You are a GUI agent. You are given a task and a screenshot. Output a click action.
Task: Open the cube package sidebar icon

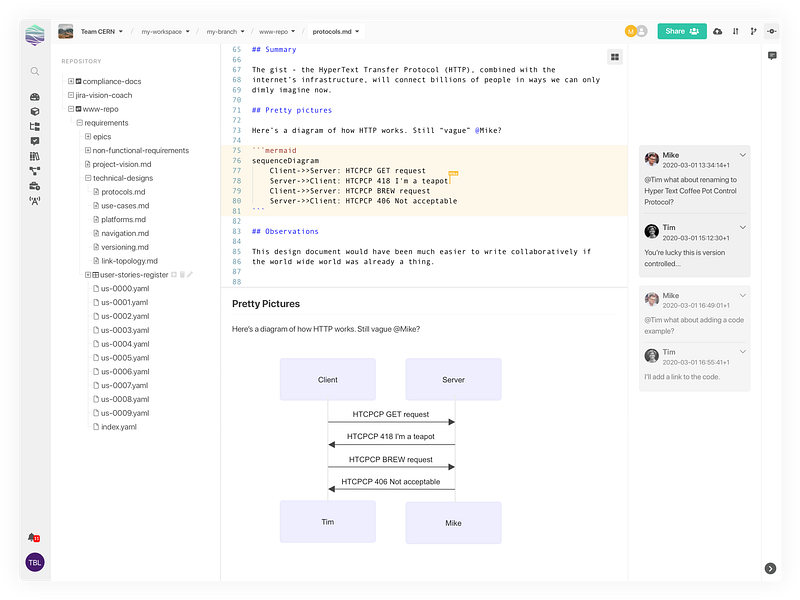[x=35, y=112]
